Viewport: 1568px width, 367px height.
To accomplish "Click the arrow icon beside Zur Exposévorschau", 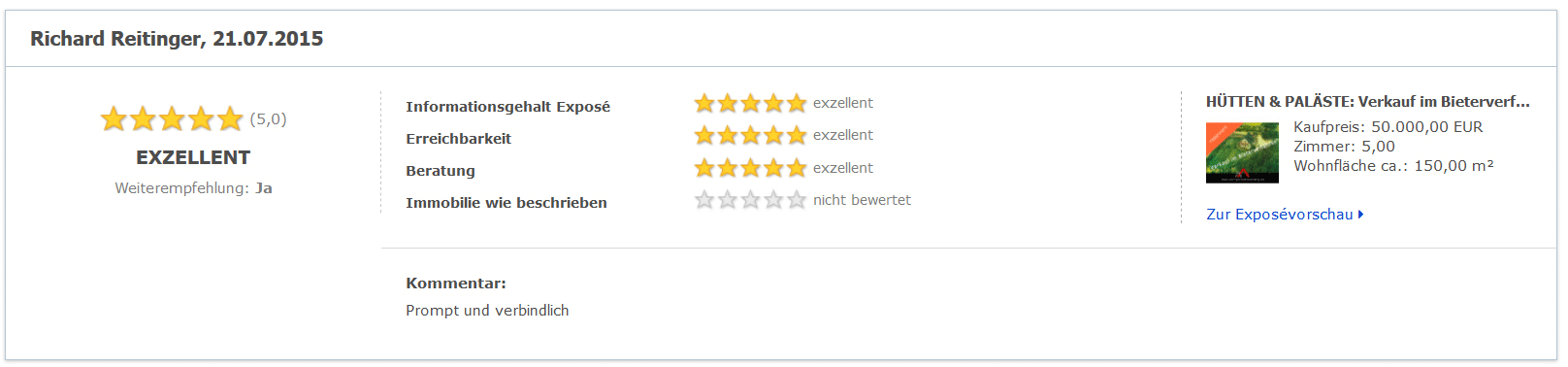I will click(x=1361, y=215).
